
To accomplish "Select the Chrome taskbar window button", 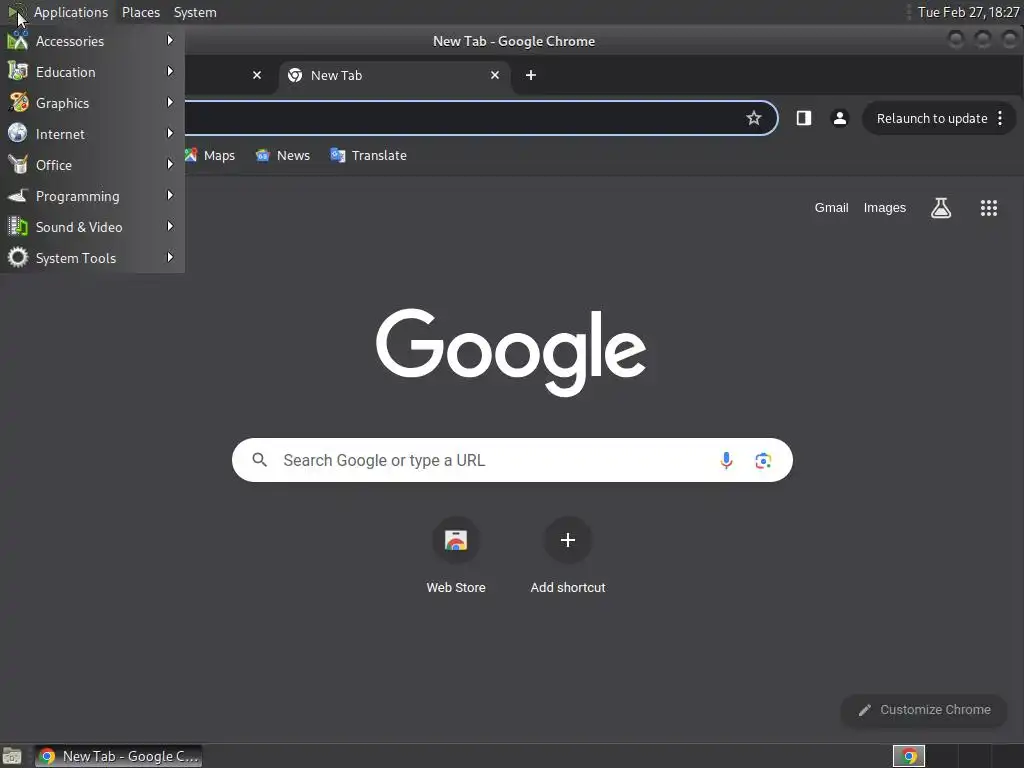I will coord(118,756).
